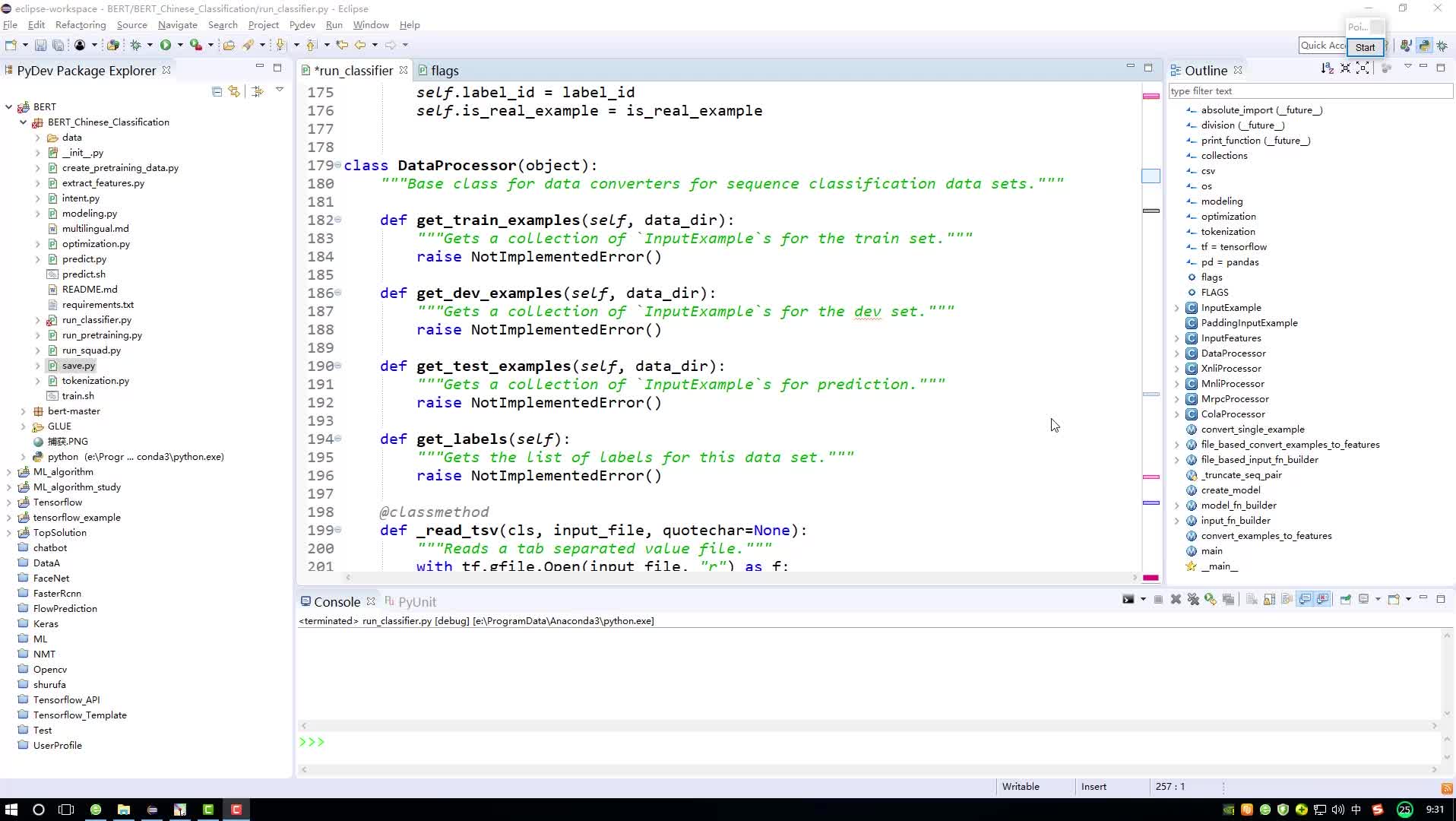Open the Navigate menu

pos(177,25)
